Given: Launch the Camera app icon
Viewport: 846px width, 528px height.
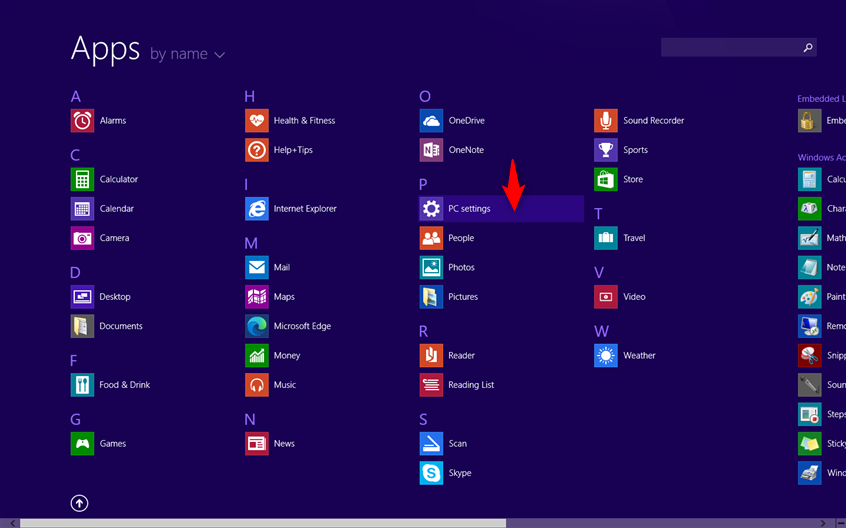Looking at the screenshot, I should coord(82,238).
